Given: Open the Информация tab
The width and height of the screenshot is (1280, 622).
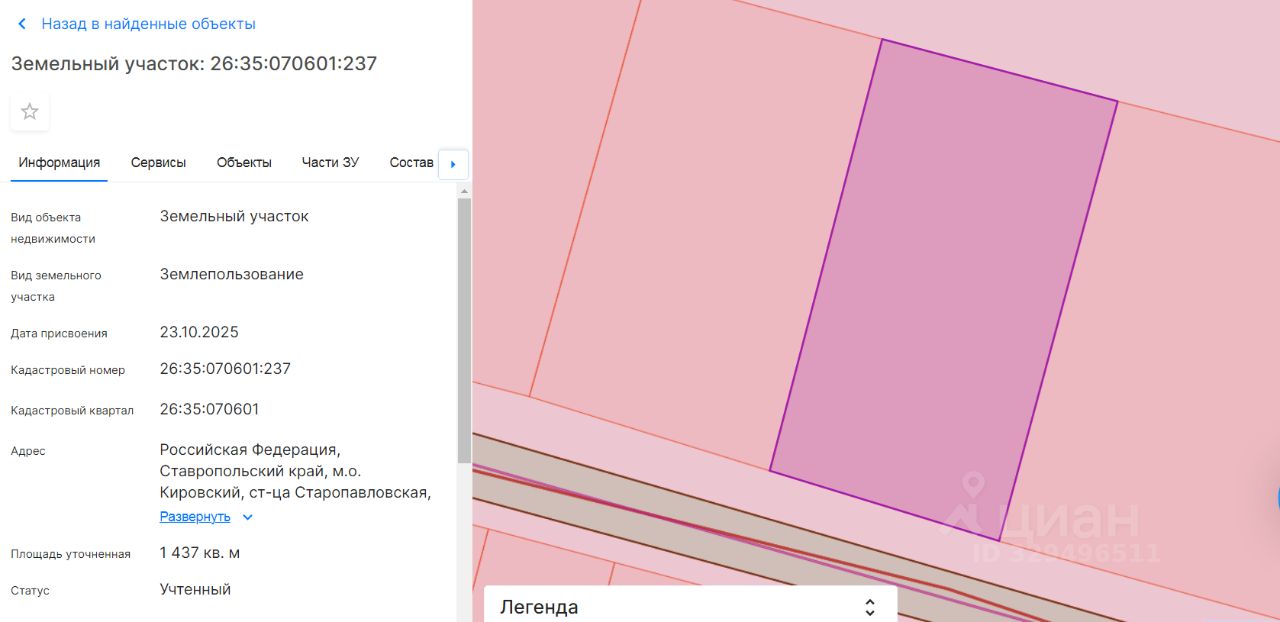Looking at the screenshot, I should (x=59, y=162).
